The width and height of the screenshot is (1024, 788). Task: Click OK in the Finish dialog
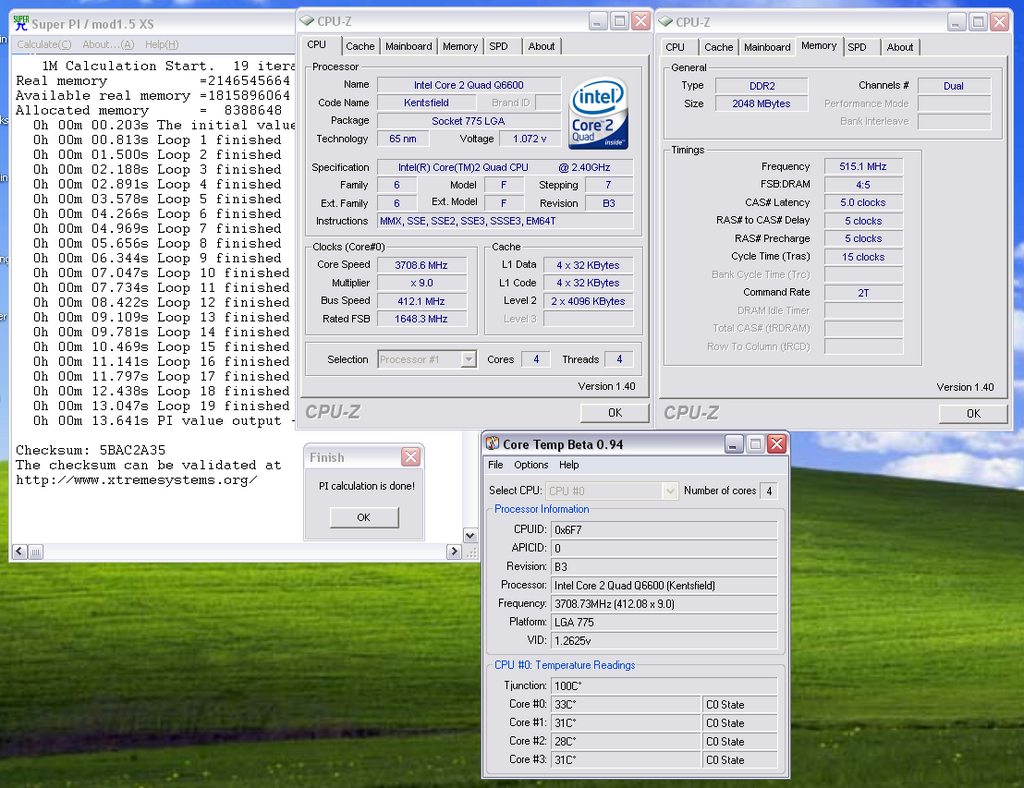click(364, 517)
